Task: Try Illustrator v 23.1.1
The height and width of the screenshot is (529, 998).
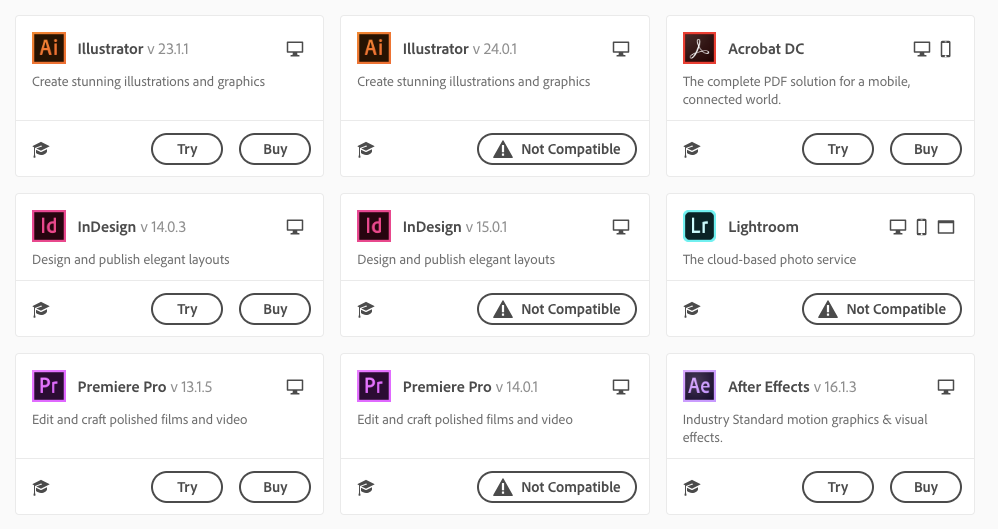Action: coord(187,149)
